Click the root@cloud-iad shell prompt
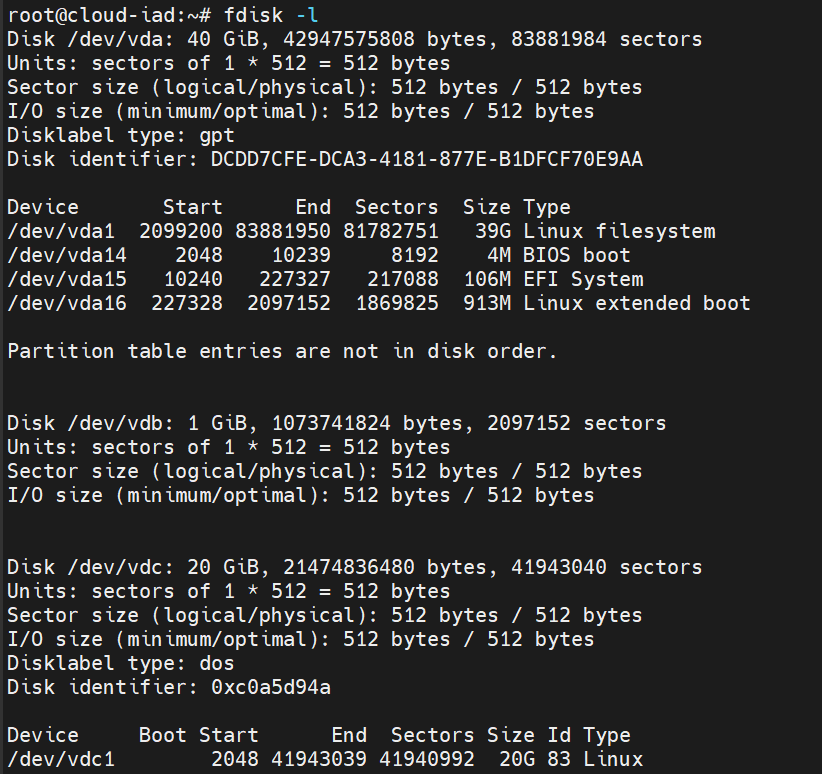 point(97,15)
